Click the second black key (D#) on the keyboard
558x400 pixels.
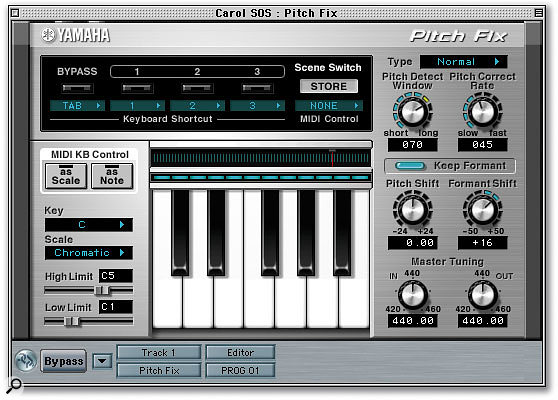[216, 233]
